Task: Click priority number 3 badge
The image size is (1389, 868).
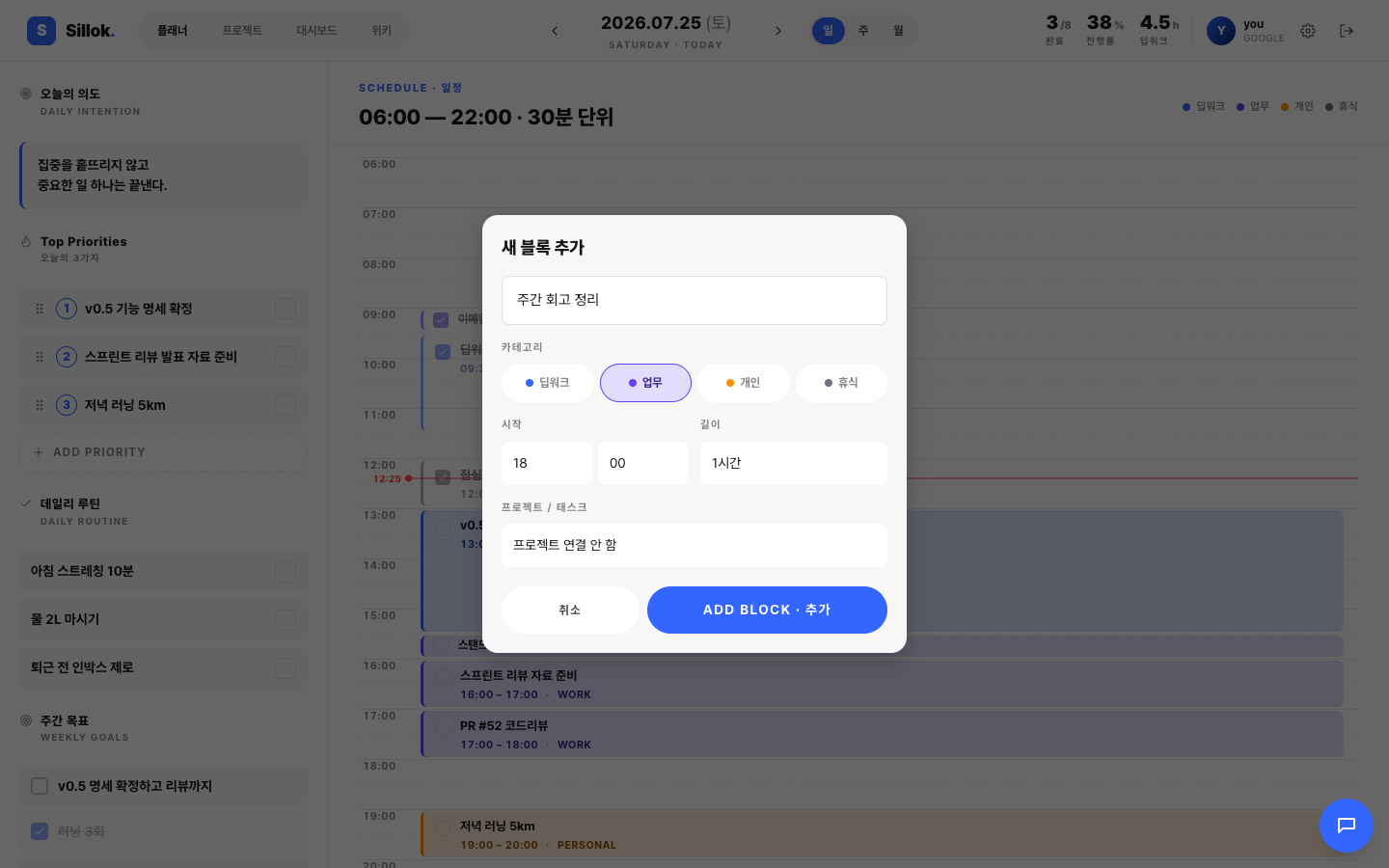Action: 67,405
